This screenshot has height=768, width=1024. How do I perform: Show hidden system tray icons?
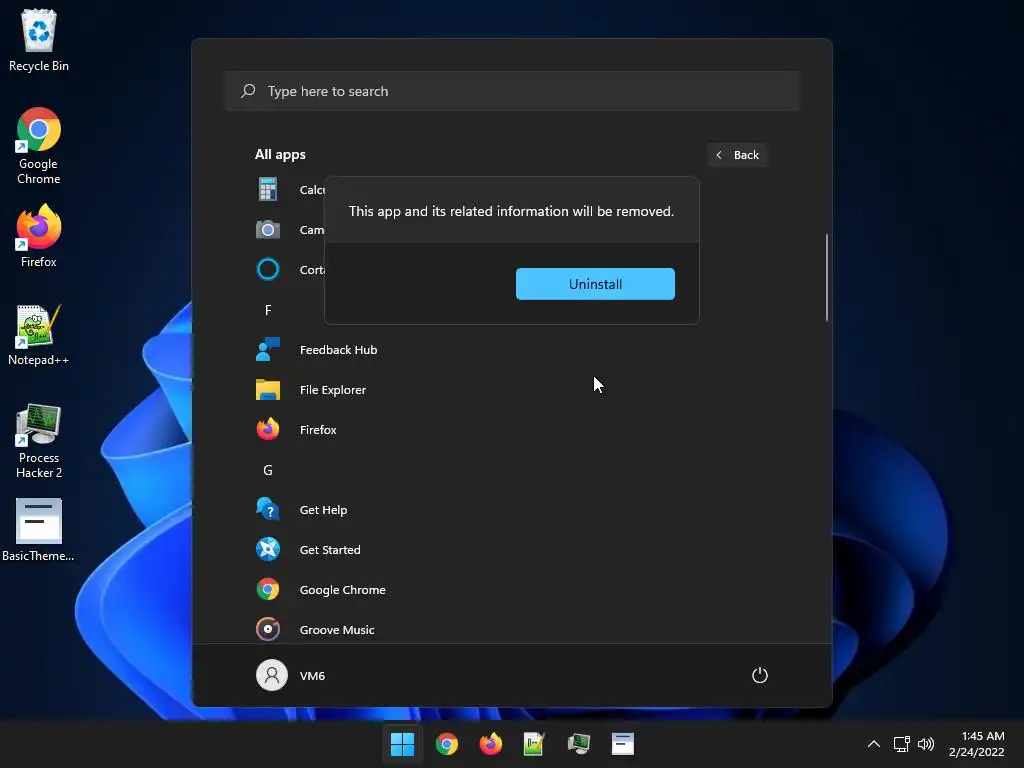tap(874, 744)
